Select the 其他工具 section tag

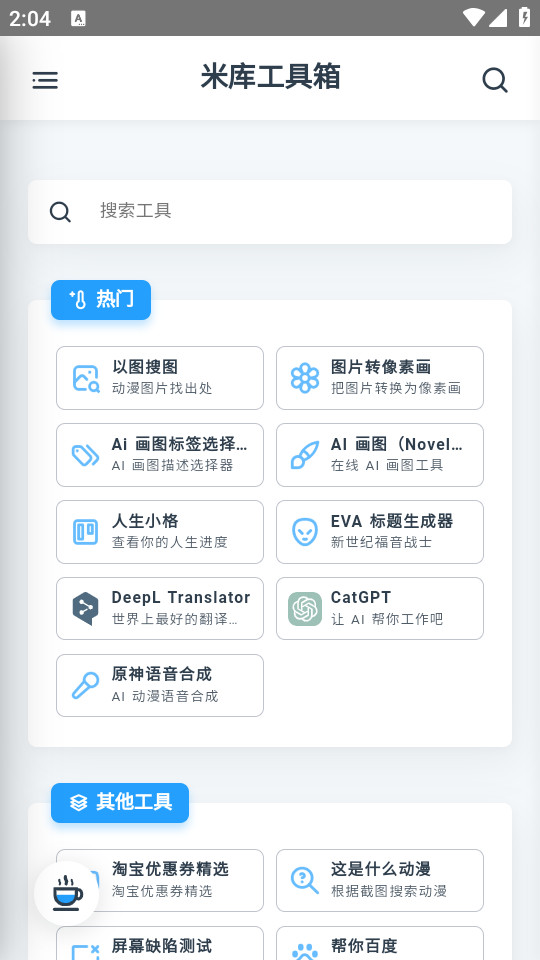[x=120, y=803]
